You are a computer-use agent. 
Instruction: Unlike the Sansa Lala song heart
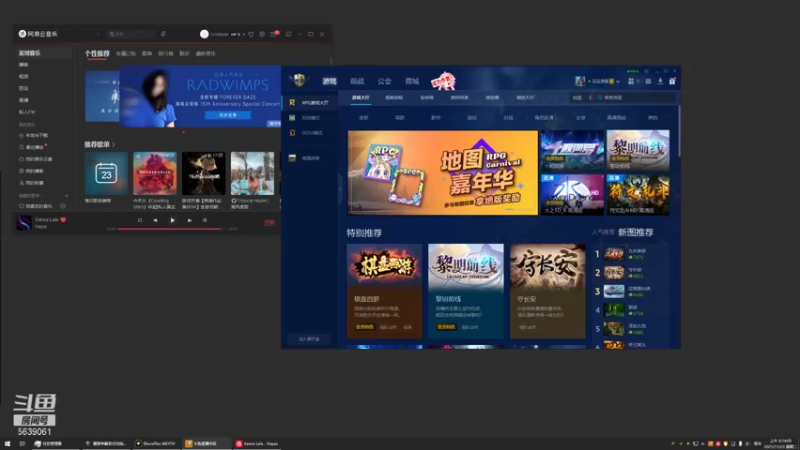(x=63, y=220)
